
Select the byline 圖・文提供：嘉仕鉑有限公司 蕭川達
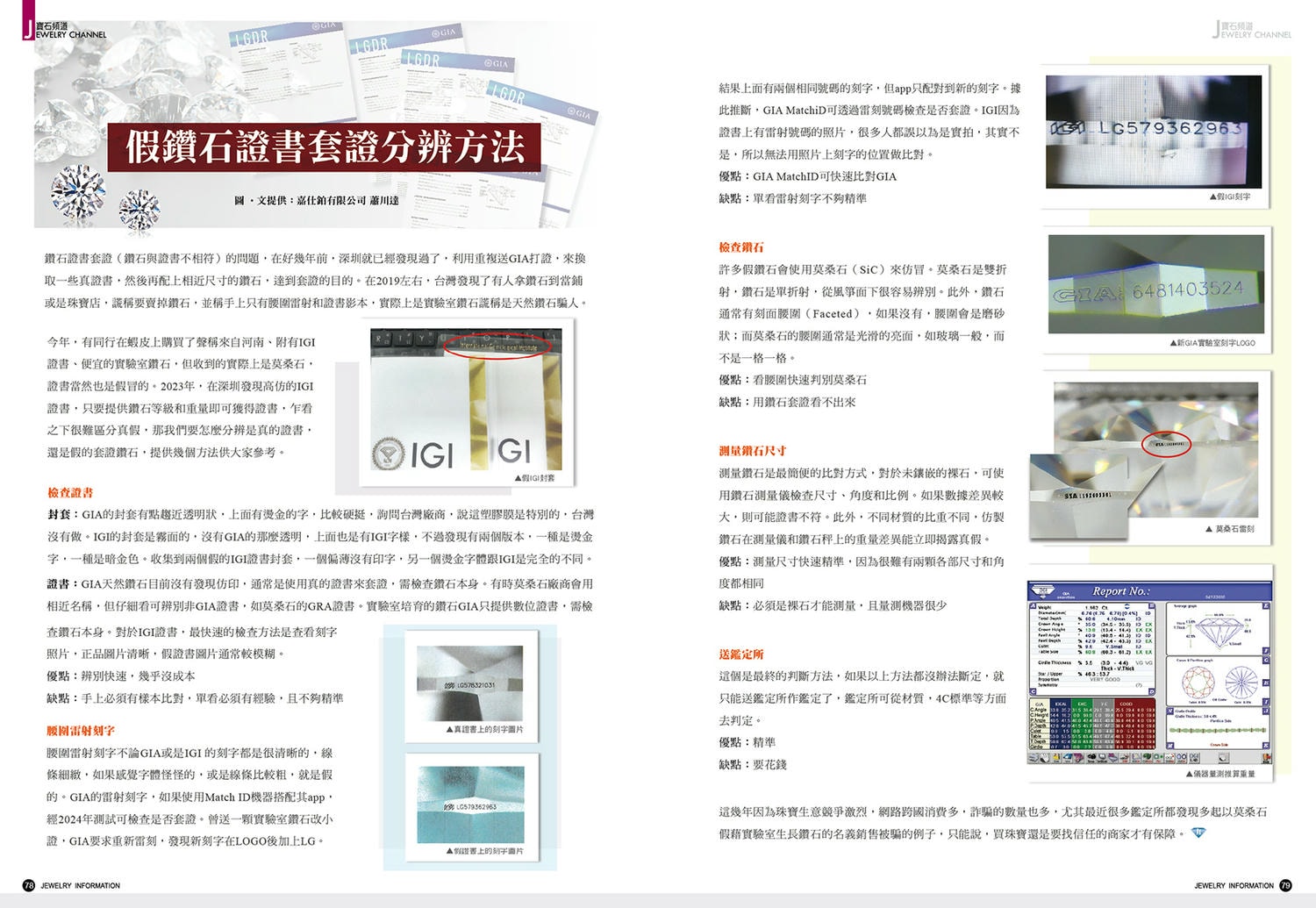coord(317,201)
